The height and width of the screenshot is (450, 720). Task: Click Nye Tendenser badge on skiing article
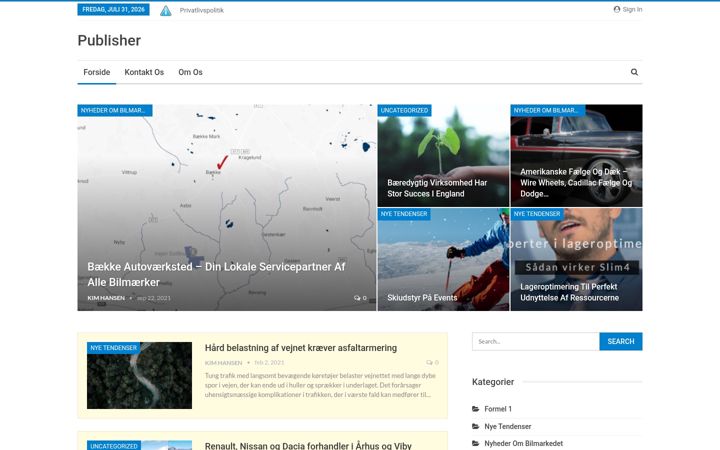click(x=404, y=214)
